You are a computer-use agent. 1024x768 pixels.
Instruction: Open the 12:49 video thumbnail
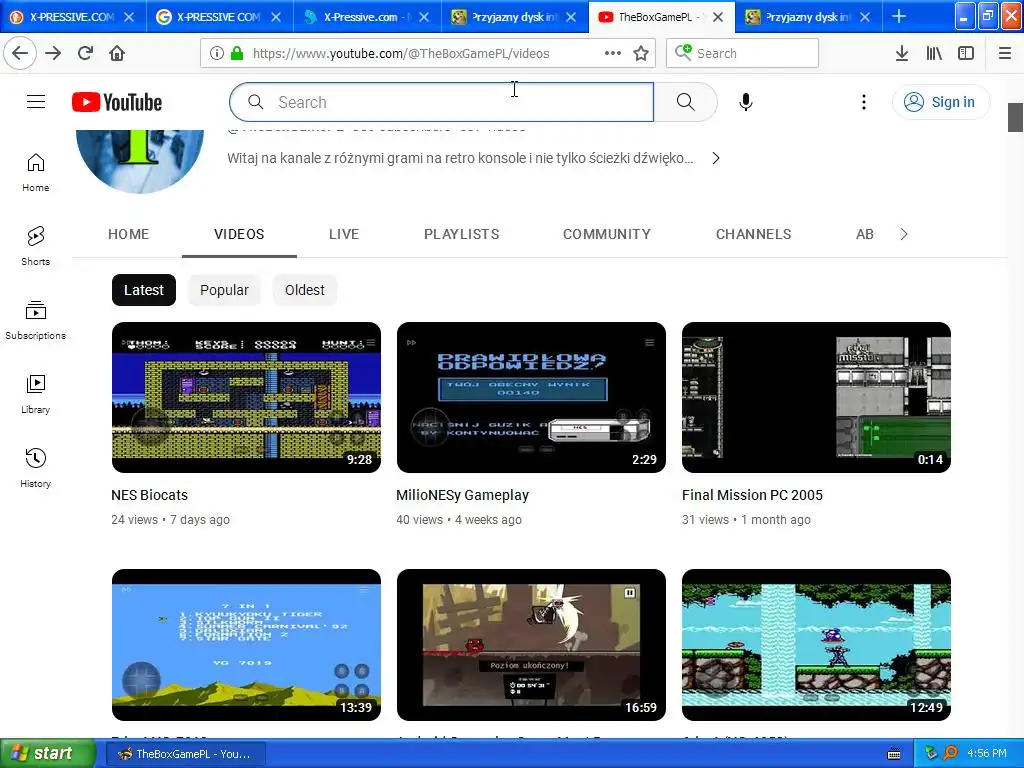(x=816, y=645)
